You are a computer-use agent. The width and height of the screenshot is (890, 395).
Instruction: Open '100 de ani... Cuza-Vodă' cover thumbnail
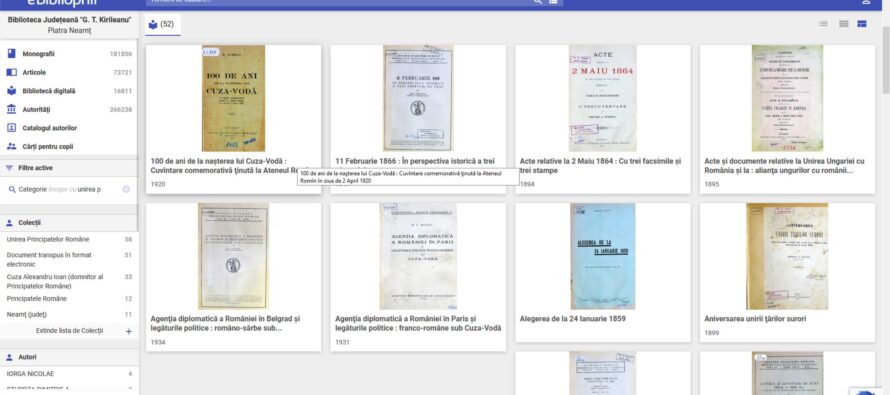tap(233, 98)
